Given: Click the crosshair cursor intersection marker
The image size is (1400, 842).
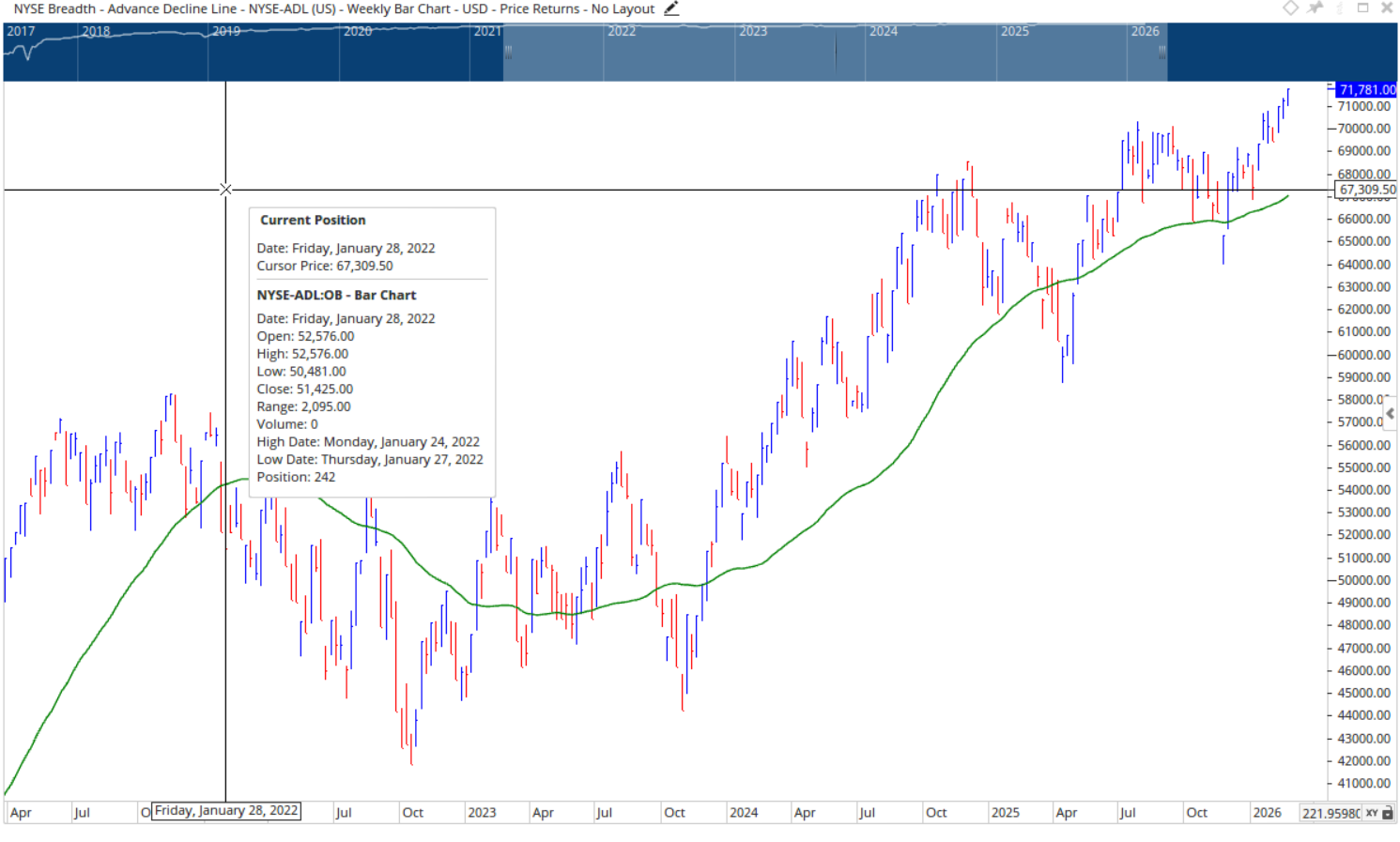Looking at the screenshot, I should 225,190.
